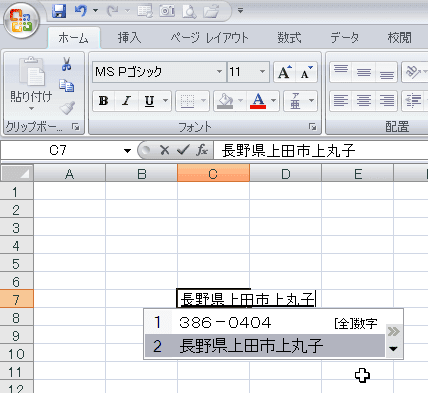The width and height of the screenshot is (428, 393).
Task: Save the workbook with floppy icon
Action: [59, 11]
